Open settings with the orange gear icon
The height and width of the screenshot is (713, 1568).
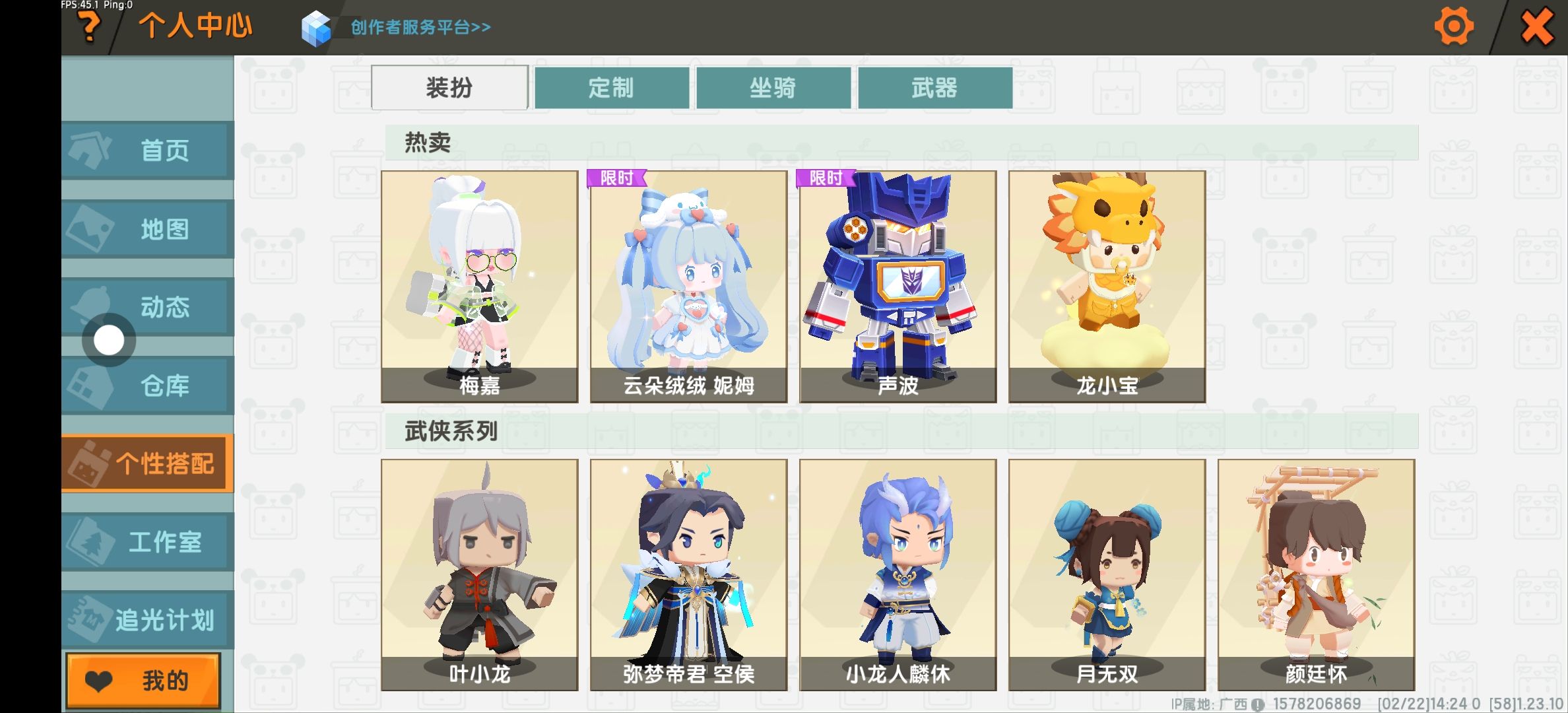[1454, 27]
